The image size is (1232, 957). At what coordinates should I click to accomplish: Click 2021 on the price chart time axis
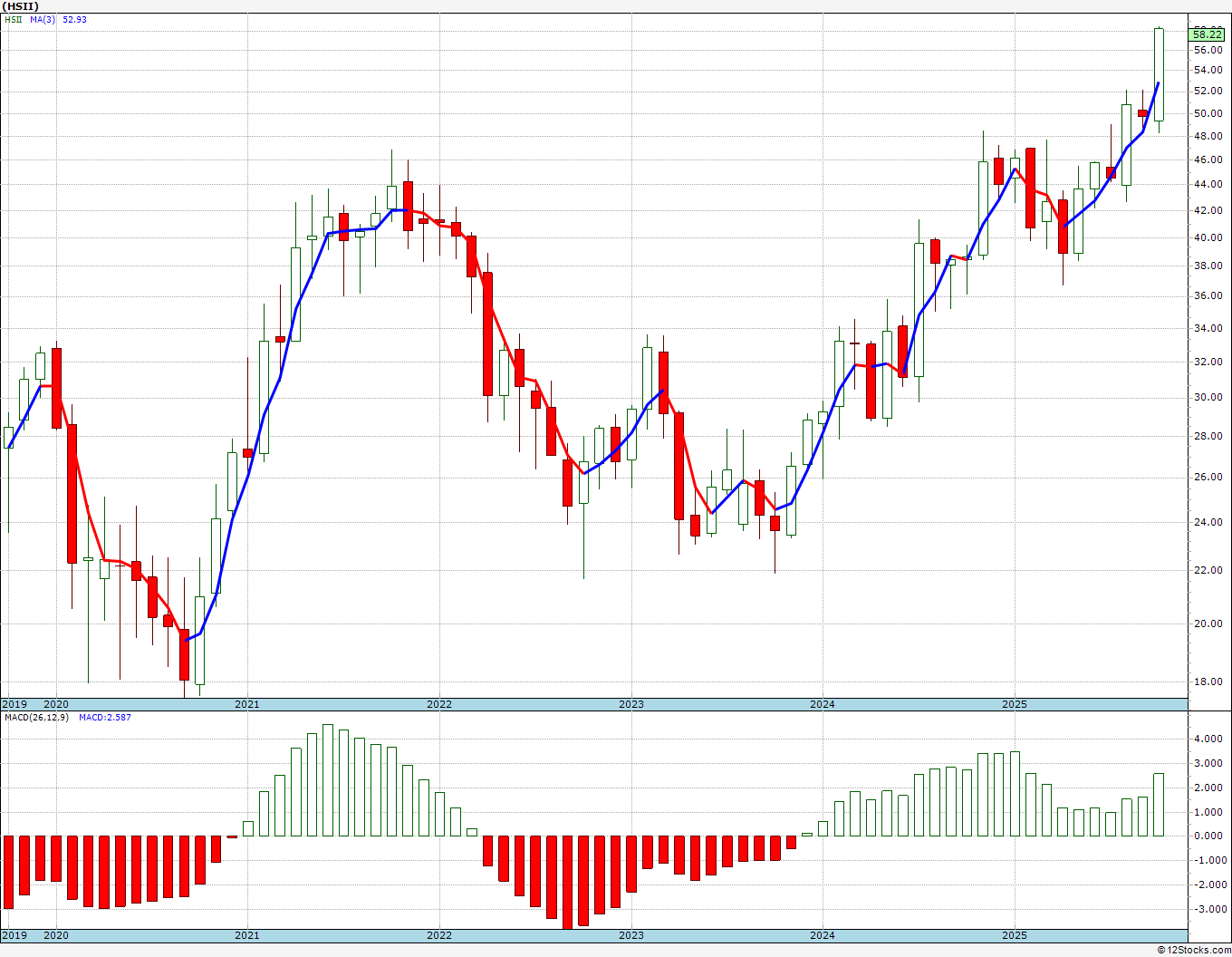click(247, 704)
